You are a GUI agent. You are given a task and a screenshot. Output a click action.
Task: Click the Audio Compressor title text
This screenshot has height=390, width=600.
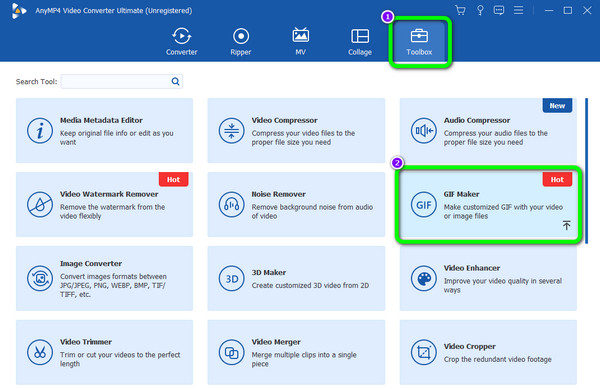click(477, 120)
